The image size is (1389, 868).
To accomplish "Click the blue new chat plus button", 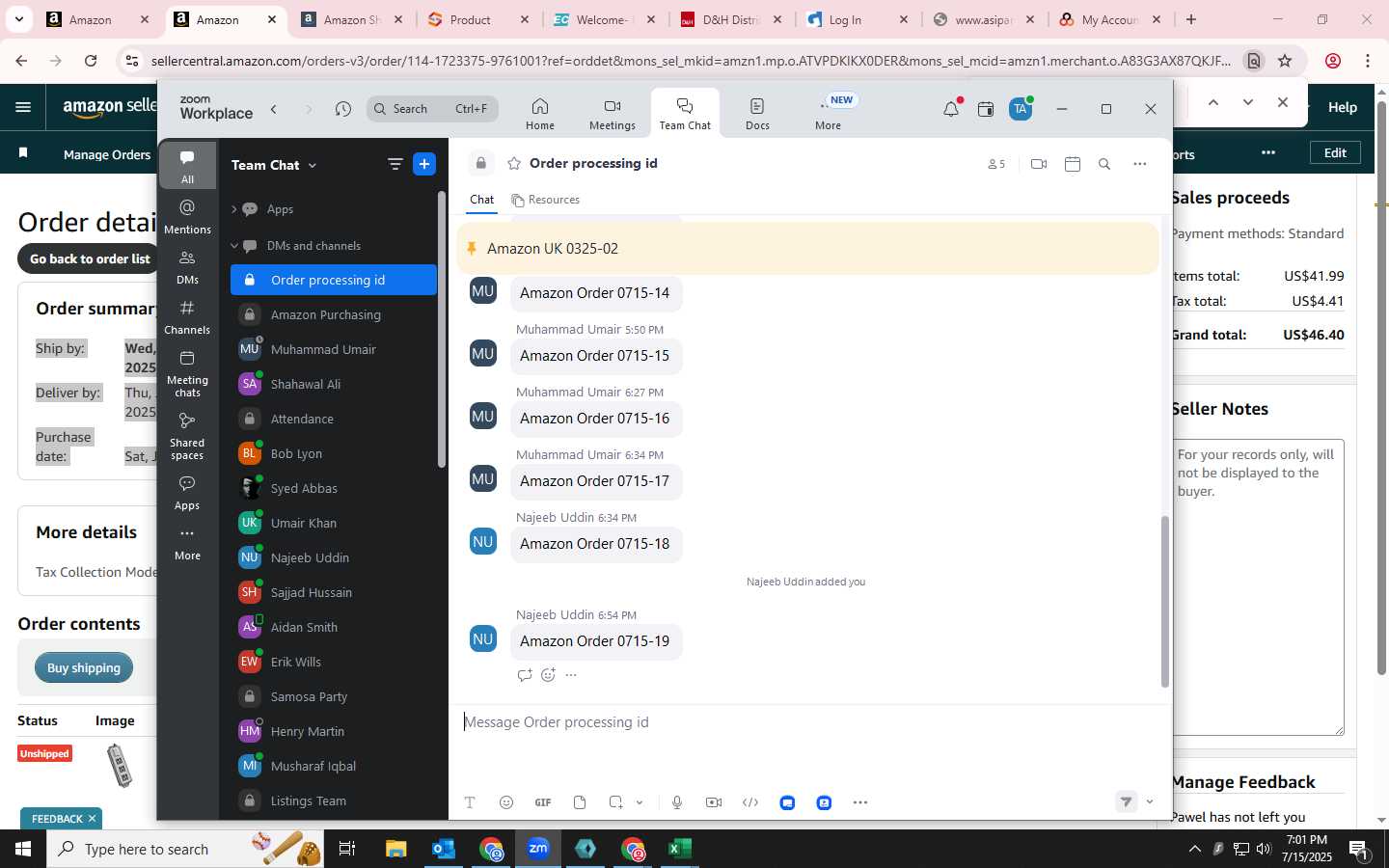I will (424, 164).
